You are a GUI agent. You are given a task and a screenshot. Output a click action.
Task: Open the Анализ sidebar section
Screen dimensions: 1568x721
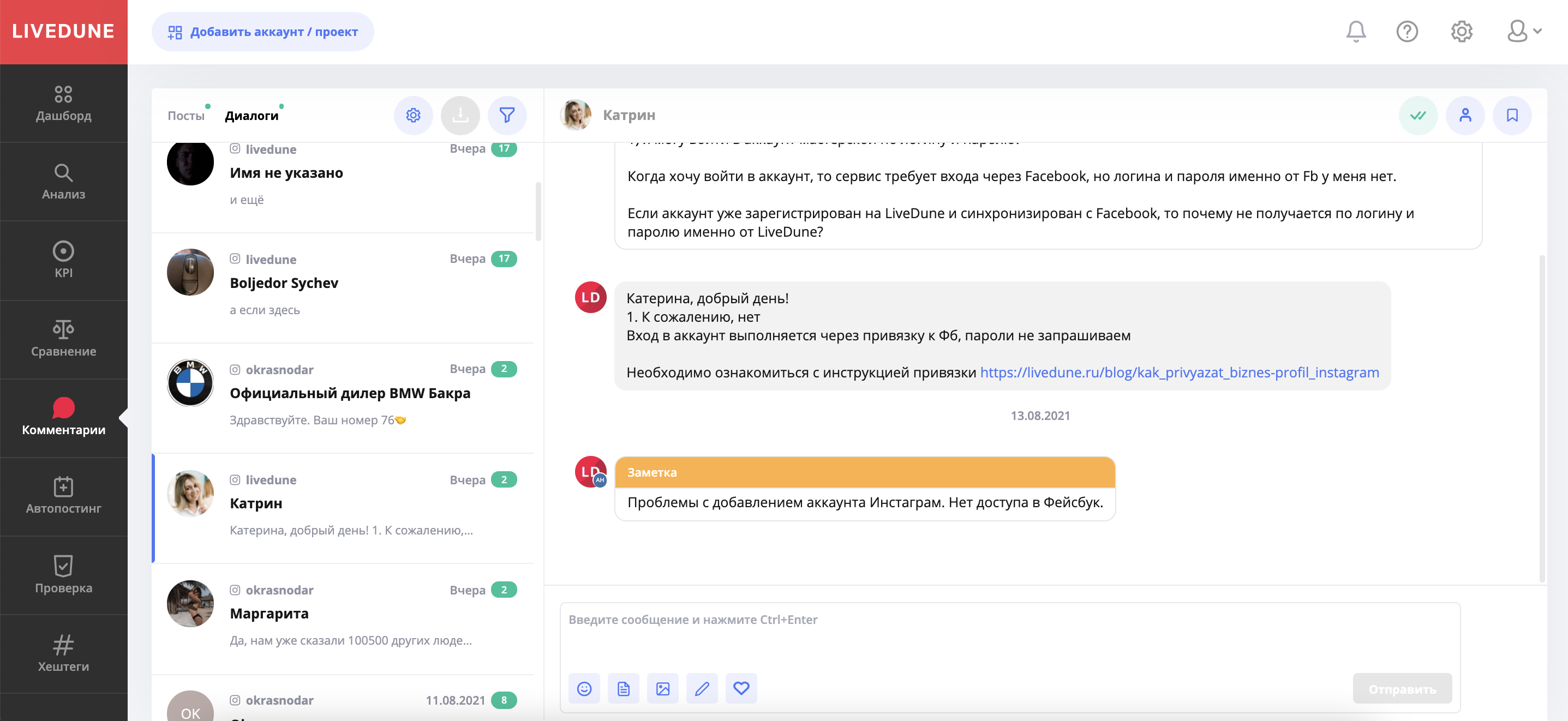tap(63, 182)
